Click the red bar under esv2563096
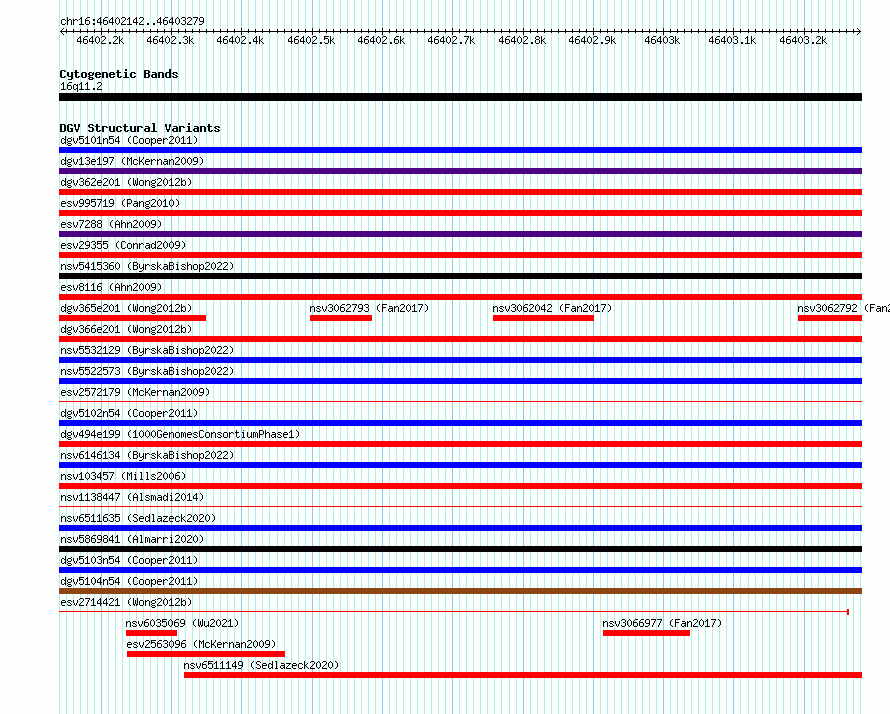This screenshot has height=714, width=890. tap(206, 654)
